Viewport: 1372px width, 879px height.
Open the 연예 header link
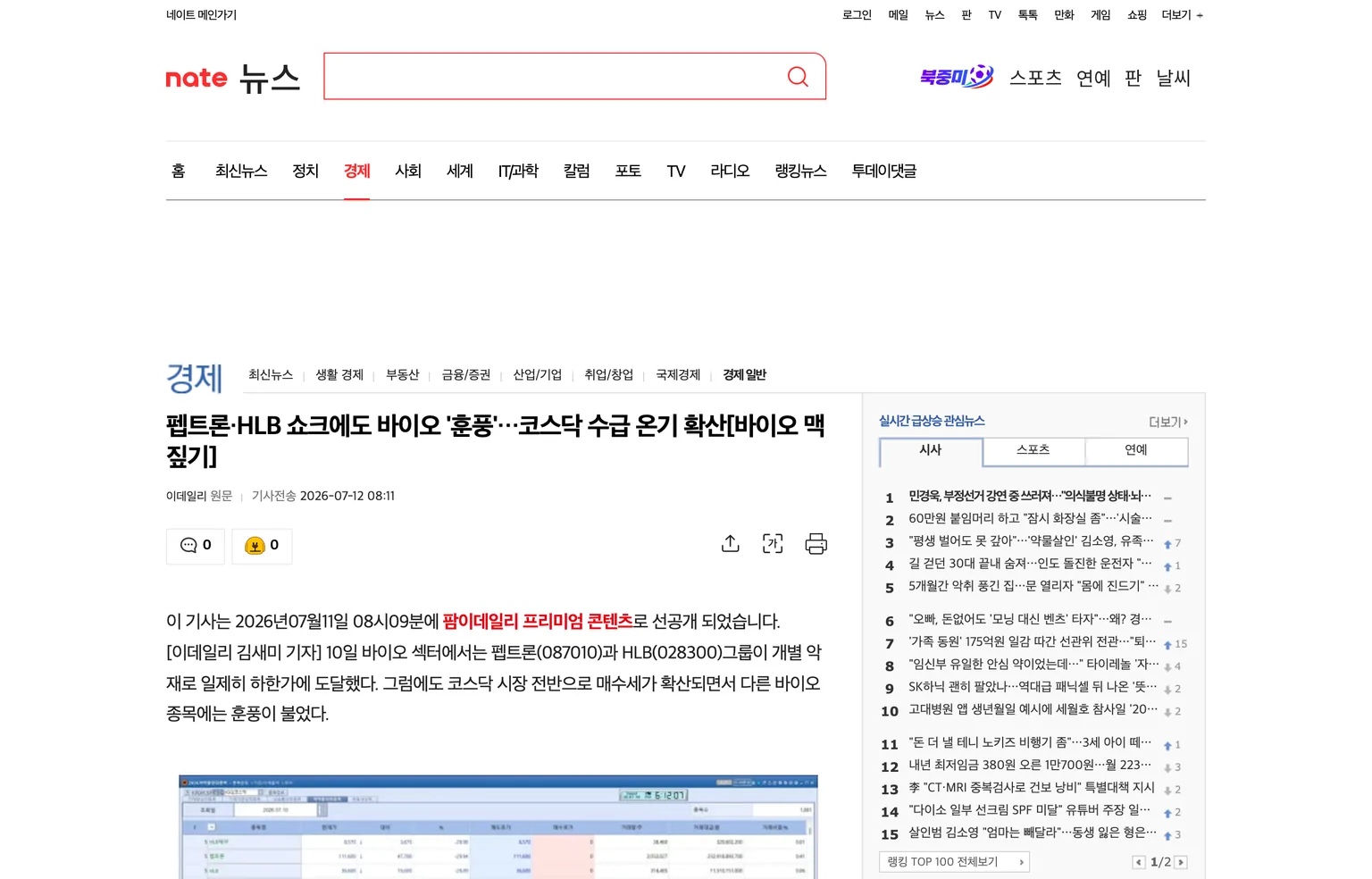point(1094,78)
